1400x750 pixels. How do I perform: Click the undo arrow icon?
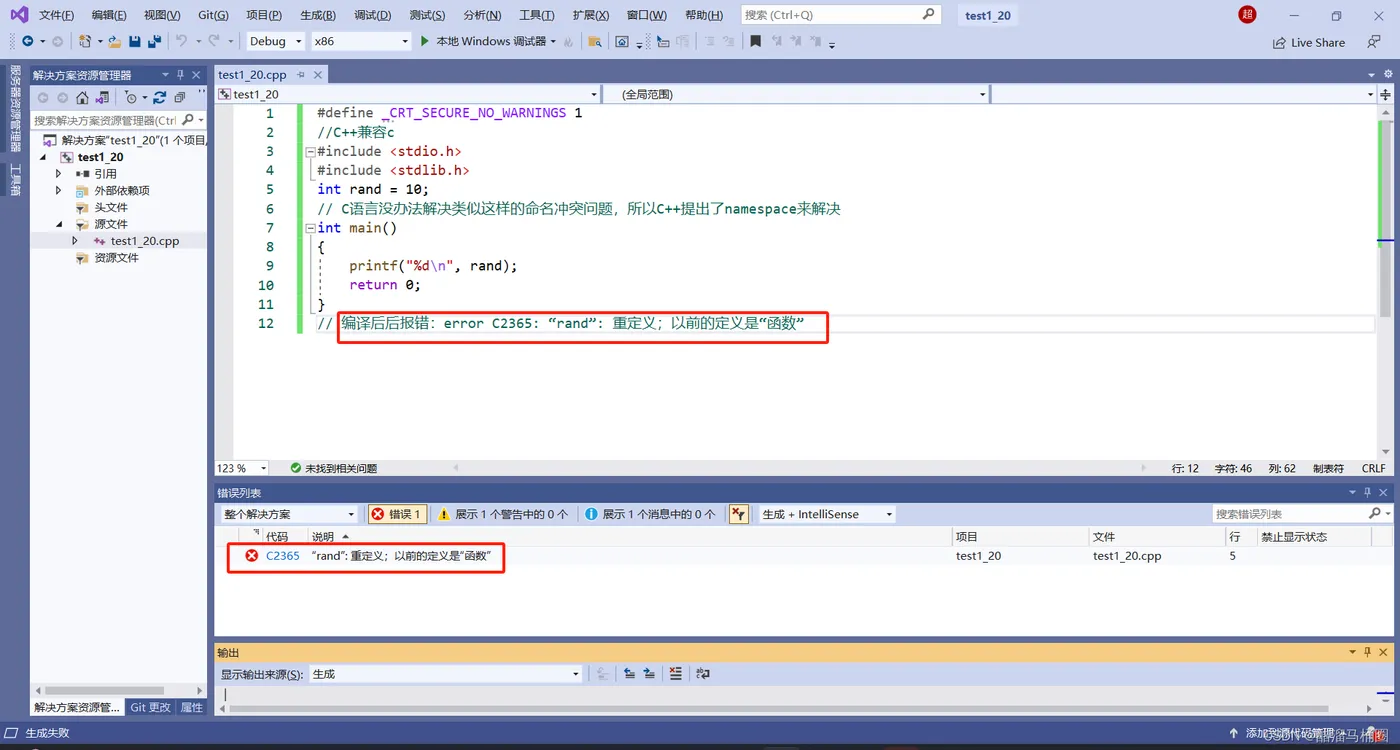[181, 41]
